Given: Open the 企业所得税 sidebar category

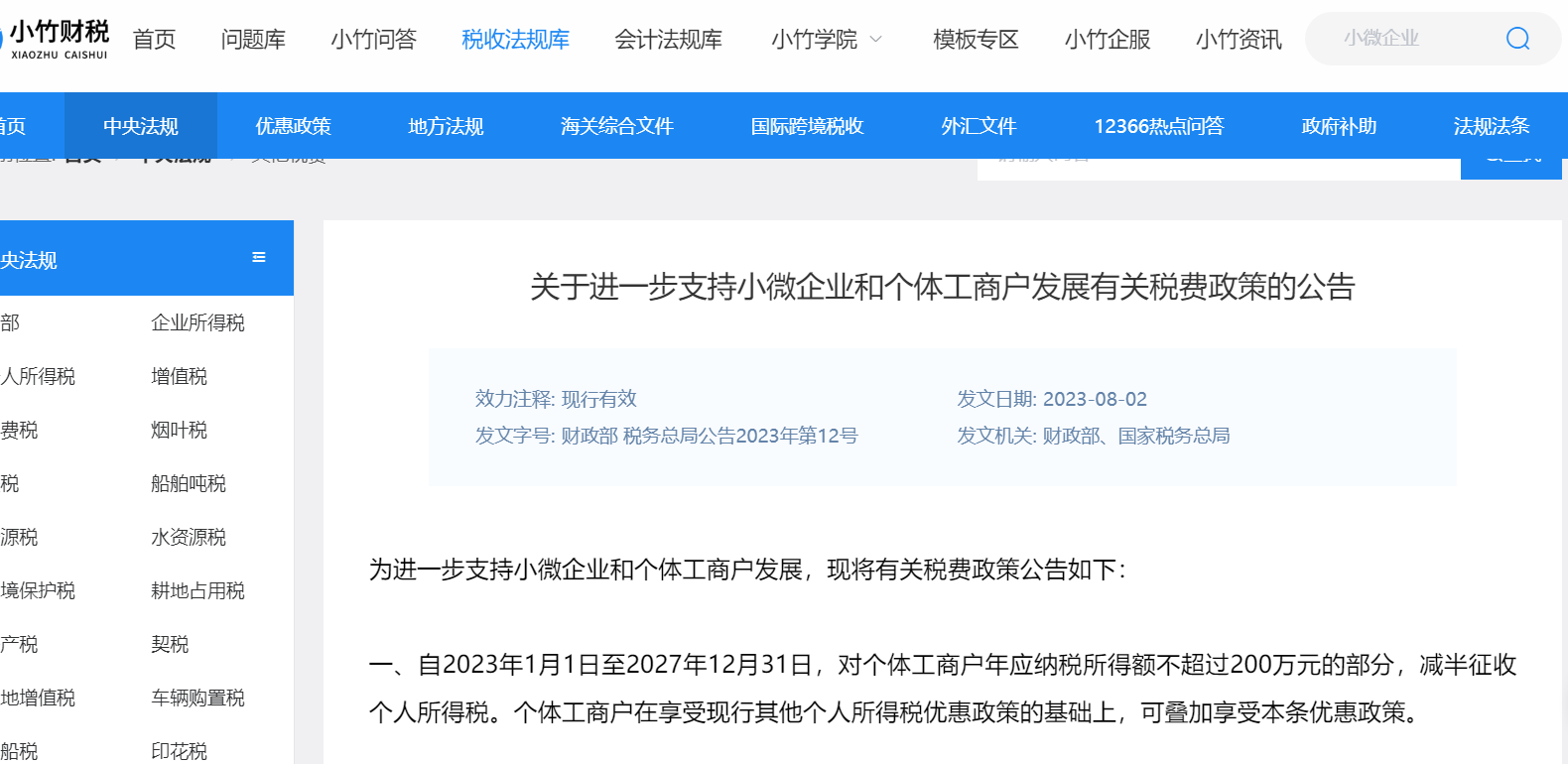Looking at the screenshot, I should [197, 322].
